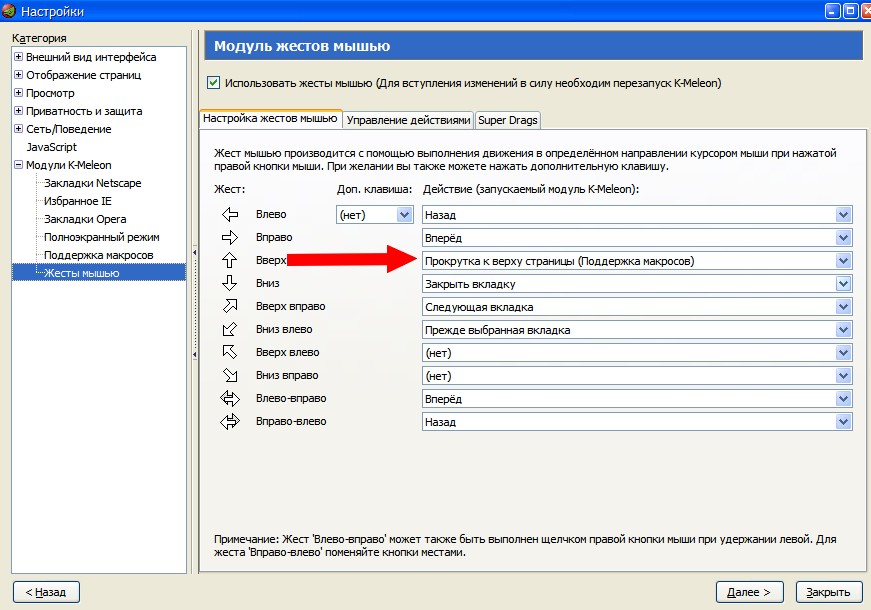Screen dimensions: 871x610
Task: Open the Следующая вкладка action dropdown
Action: click(844, 306)
